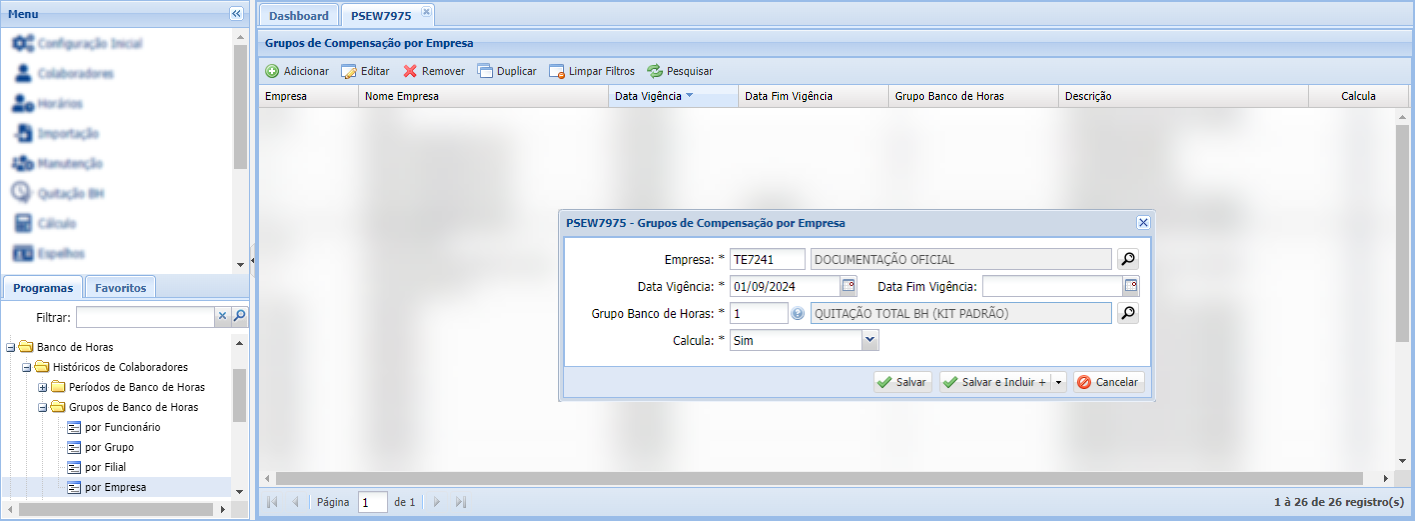Switch to the Favoritos tab

point(120,287)
